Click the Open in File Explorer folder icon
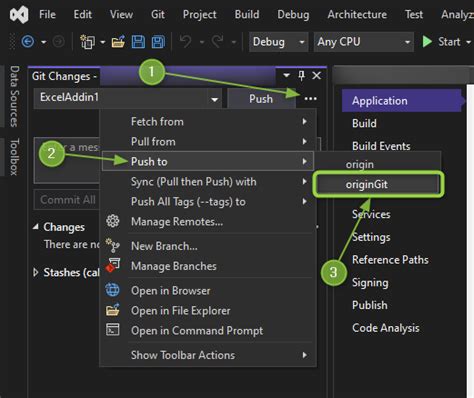The width and height of the screenshot is (474, 398). point(113,310)
